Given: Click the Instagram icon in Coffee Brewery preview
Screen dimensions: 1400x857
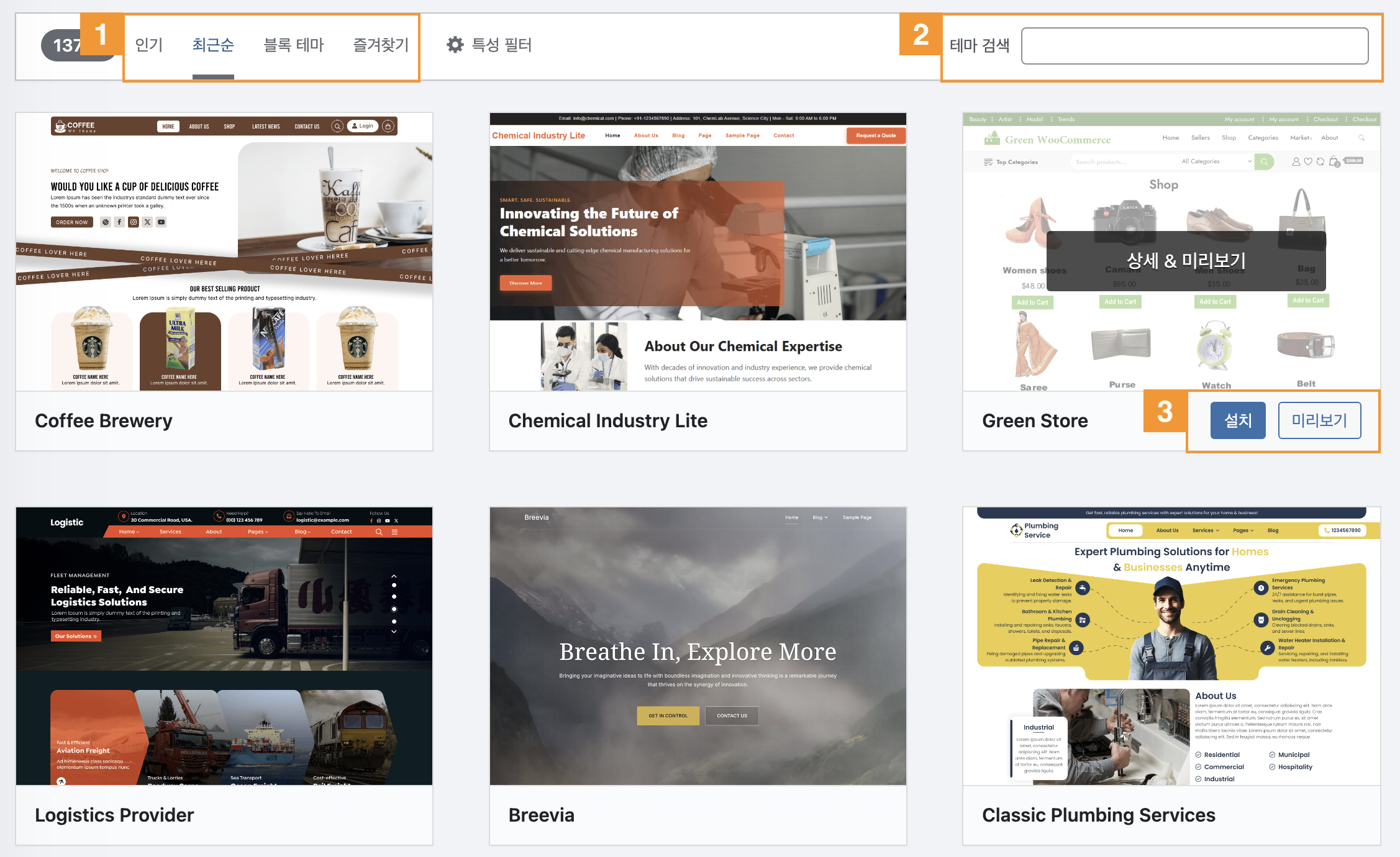Looking at the screenshot, I should click(134, 222).
